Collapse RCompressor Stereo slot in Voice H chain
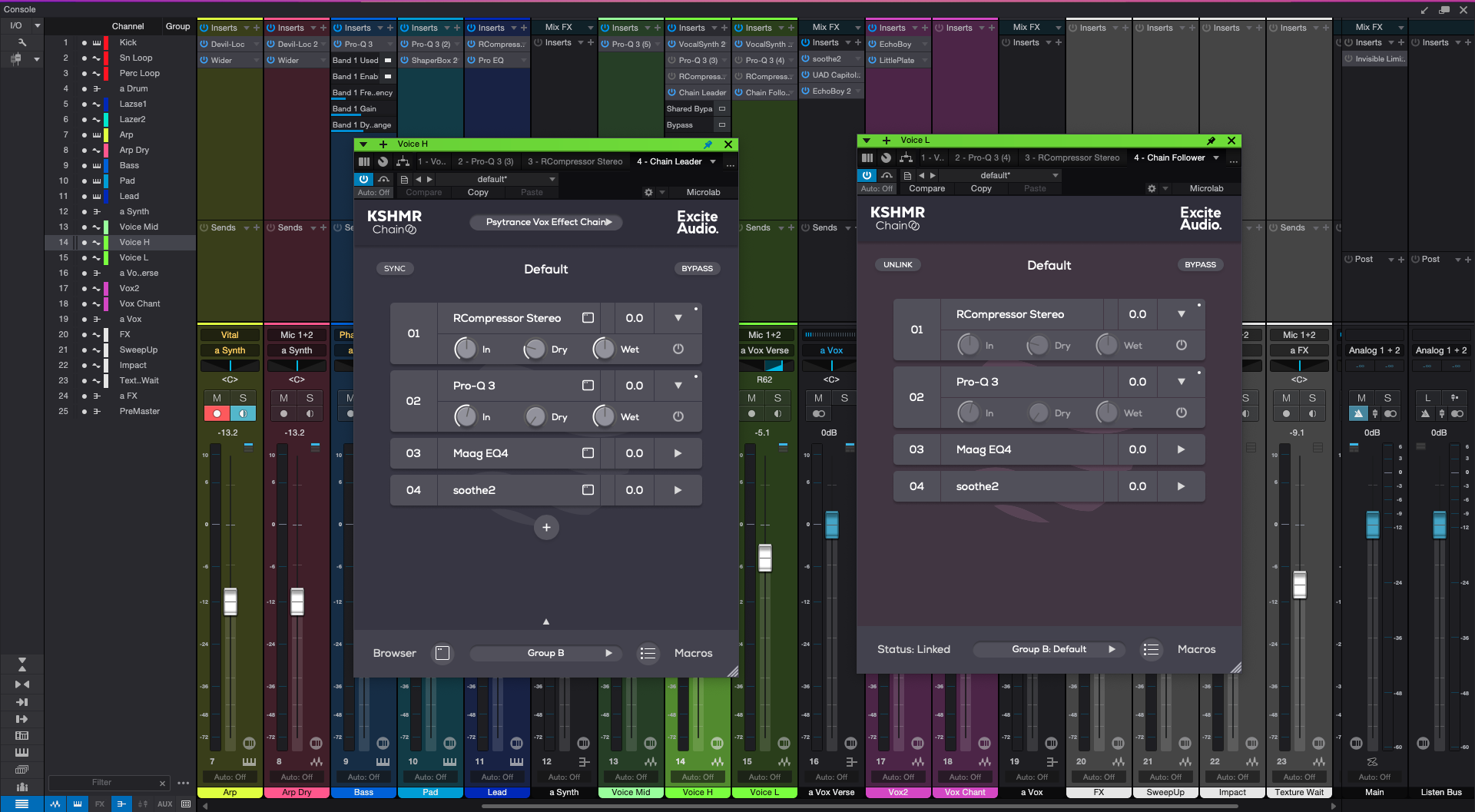The height and width of the screenshot is (812, 1475). [x=678, y=318]
